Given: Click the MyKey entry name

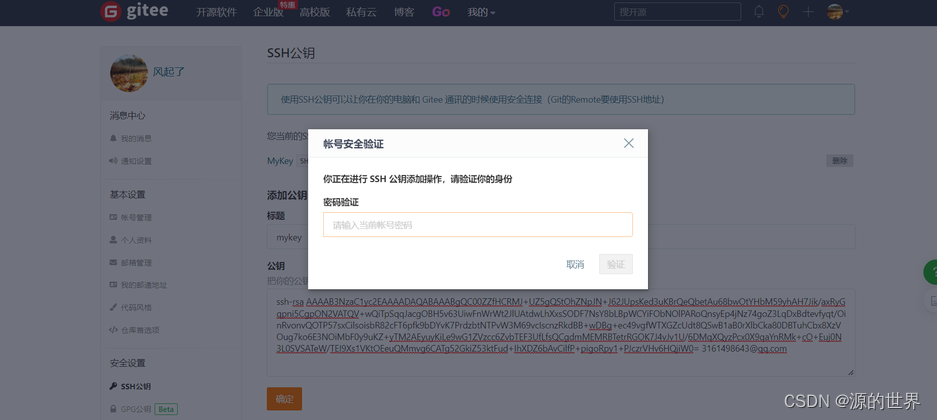Looking at the screenshot, I should click(280, 161).
